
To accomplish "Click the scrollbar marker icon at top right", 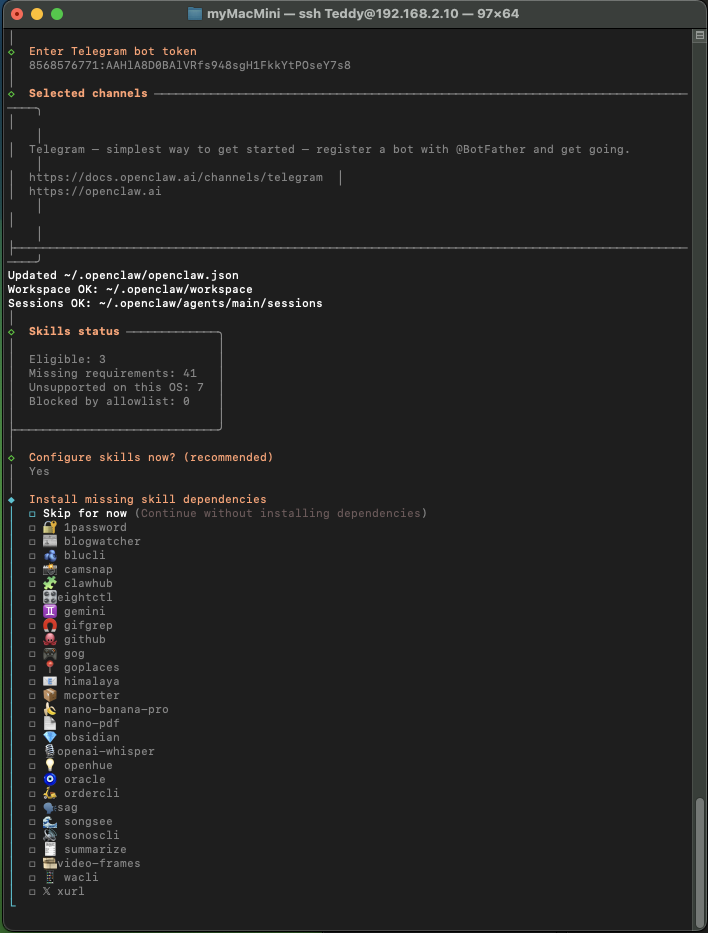I will 699,35.
